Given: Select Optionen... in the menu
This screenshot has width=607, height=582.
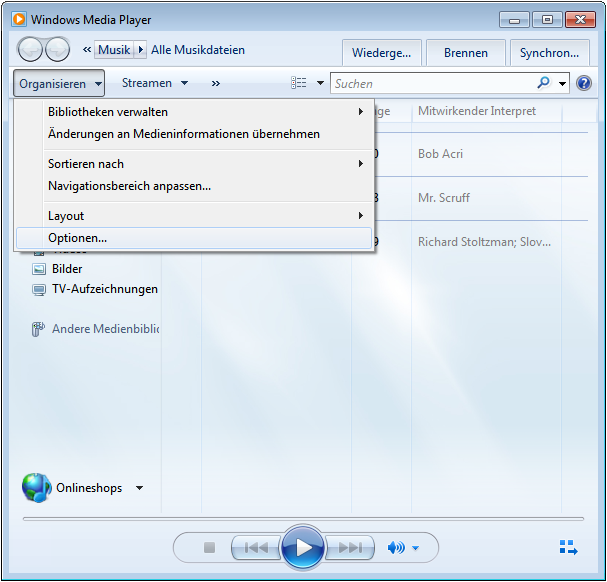Looking at the screenshot, I should pyautogui.click(x=194, y=238).
